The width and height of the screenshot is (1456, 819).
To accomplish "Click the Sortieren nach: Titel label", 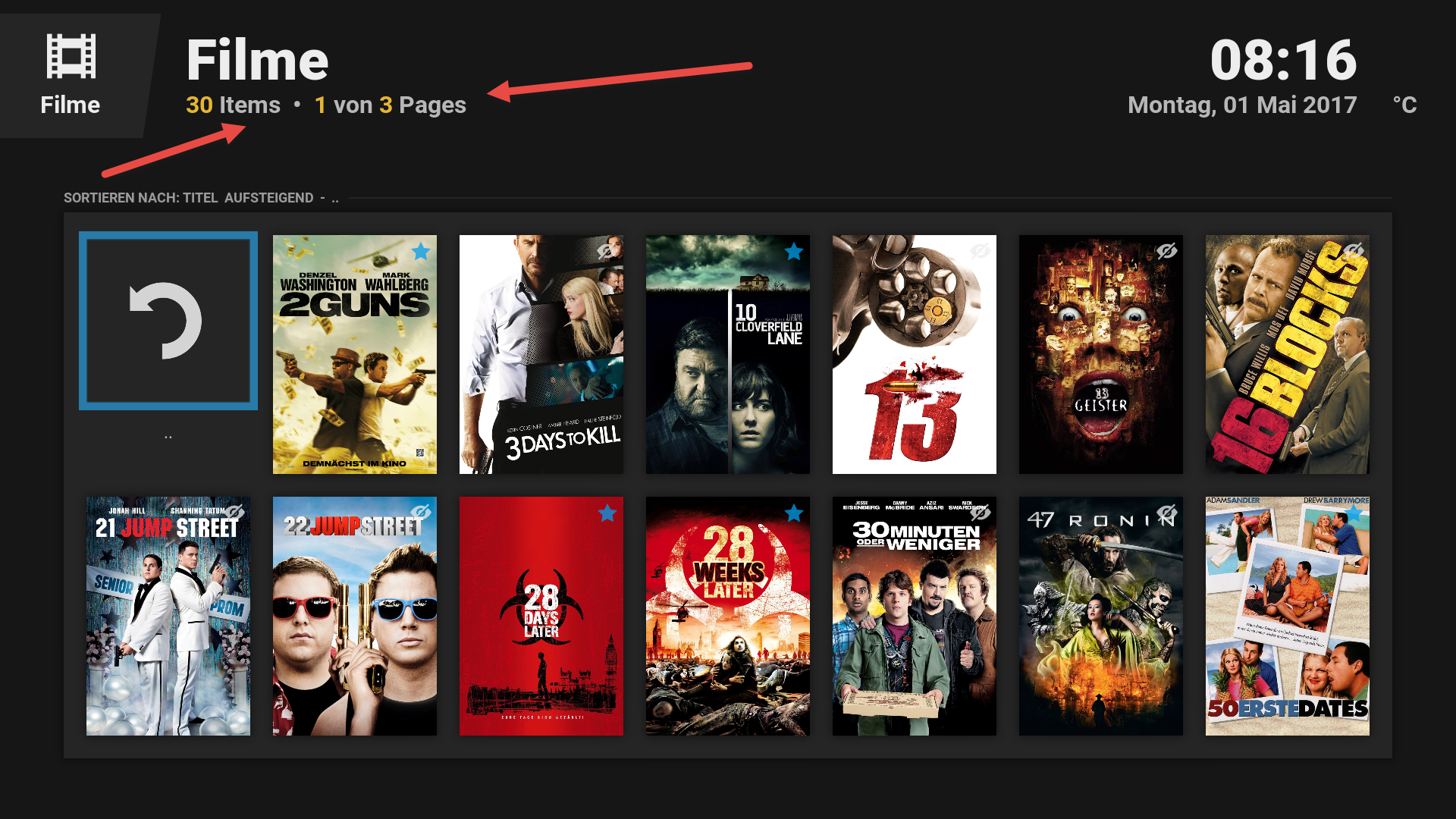I will pos(141,198).
